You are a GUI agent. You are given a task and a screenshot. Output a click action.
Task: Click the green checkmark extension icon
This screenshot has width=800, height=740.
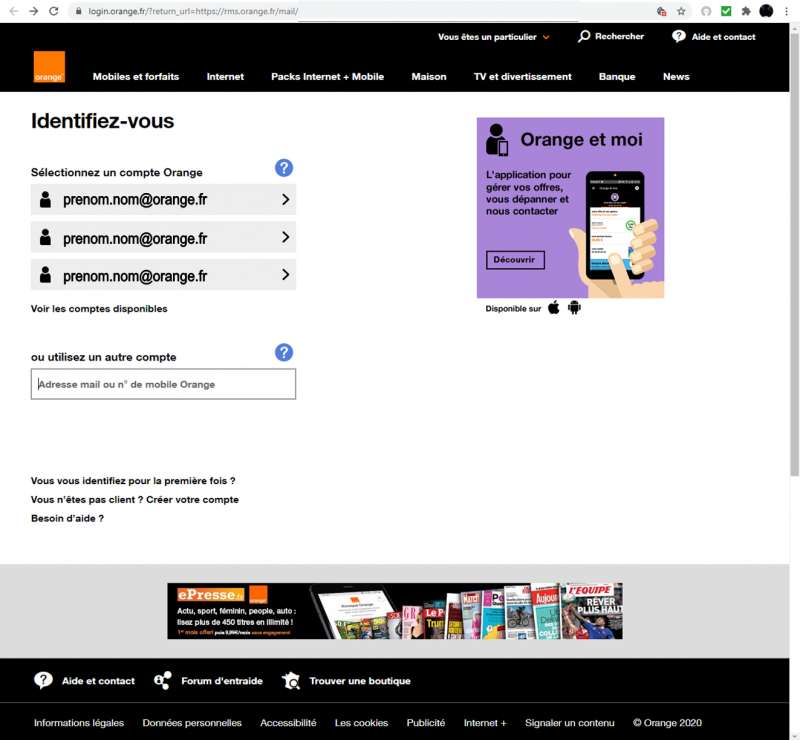pos(726,11)
